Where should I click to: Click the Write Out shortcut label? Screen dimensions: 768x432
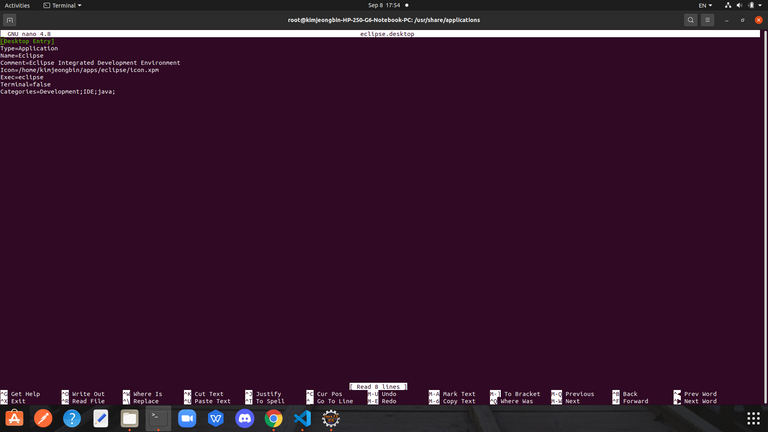pos(88,394)
